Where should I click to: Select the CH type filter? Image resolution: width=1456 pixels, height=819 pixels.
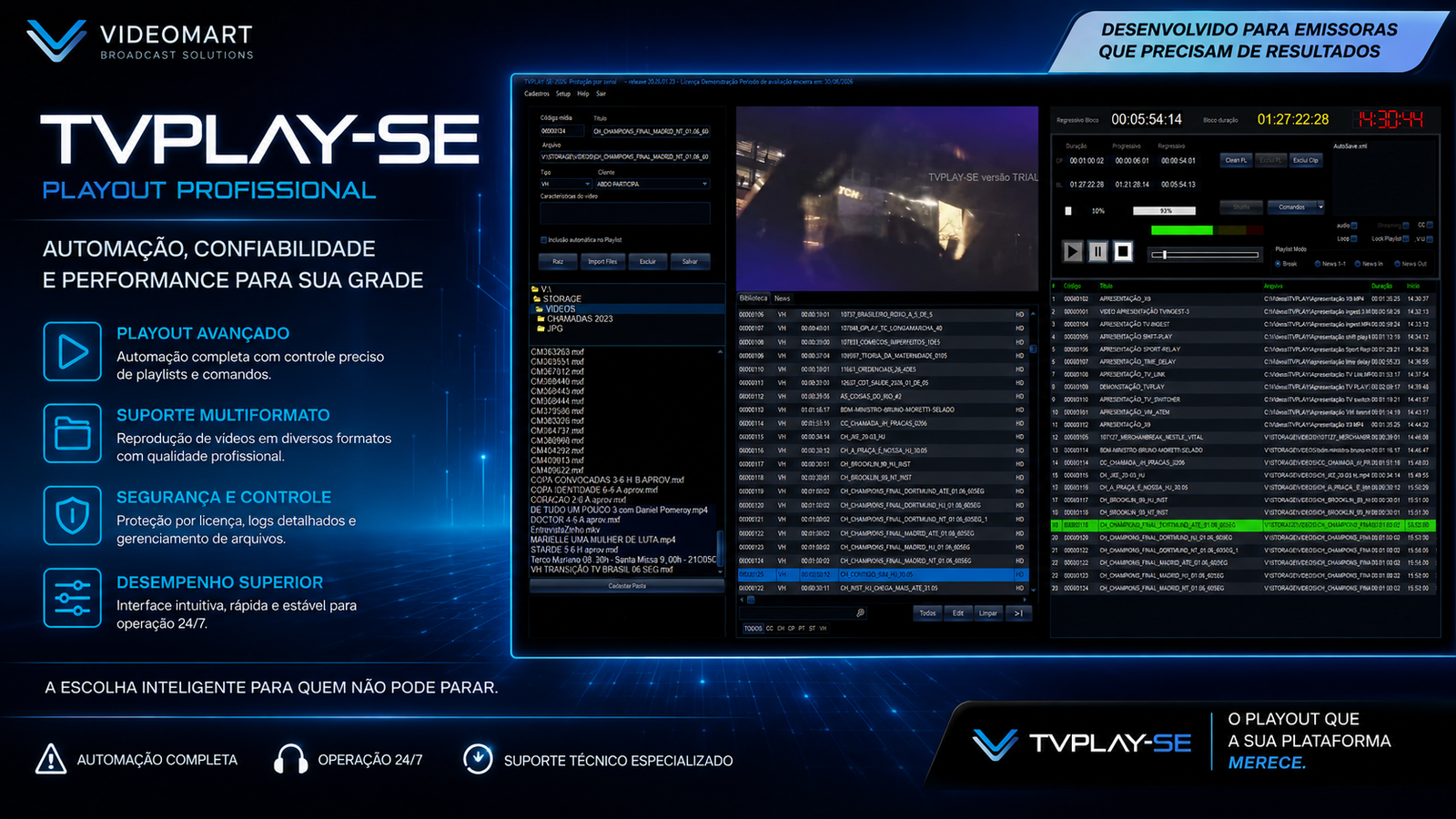pos(781,628)
